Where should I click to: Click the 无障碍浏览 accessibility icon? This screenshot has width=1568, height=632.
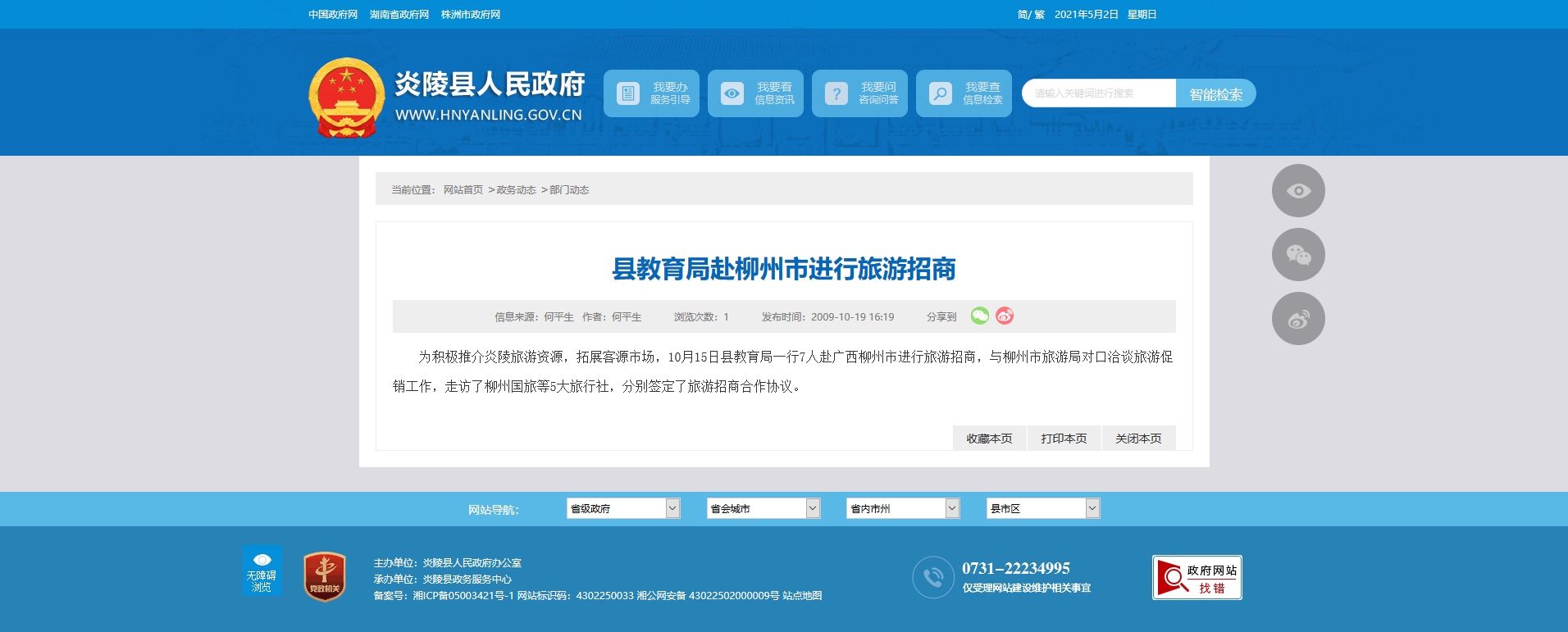262,571
